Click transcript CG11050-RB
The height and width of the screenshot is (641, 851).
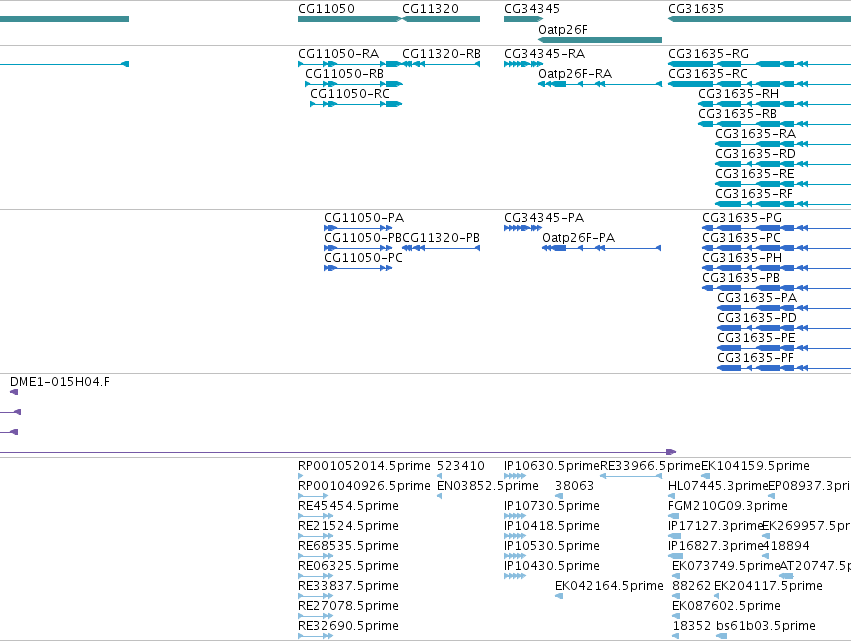point(345,74)
